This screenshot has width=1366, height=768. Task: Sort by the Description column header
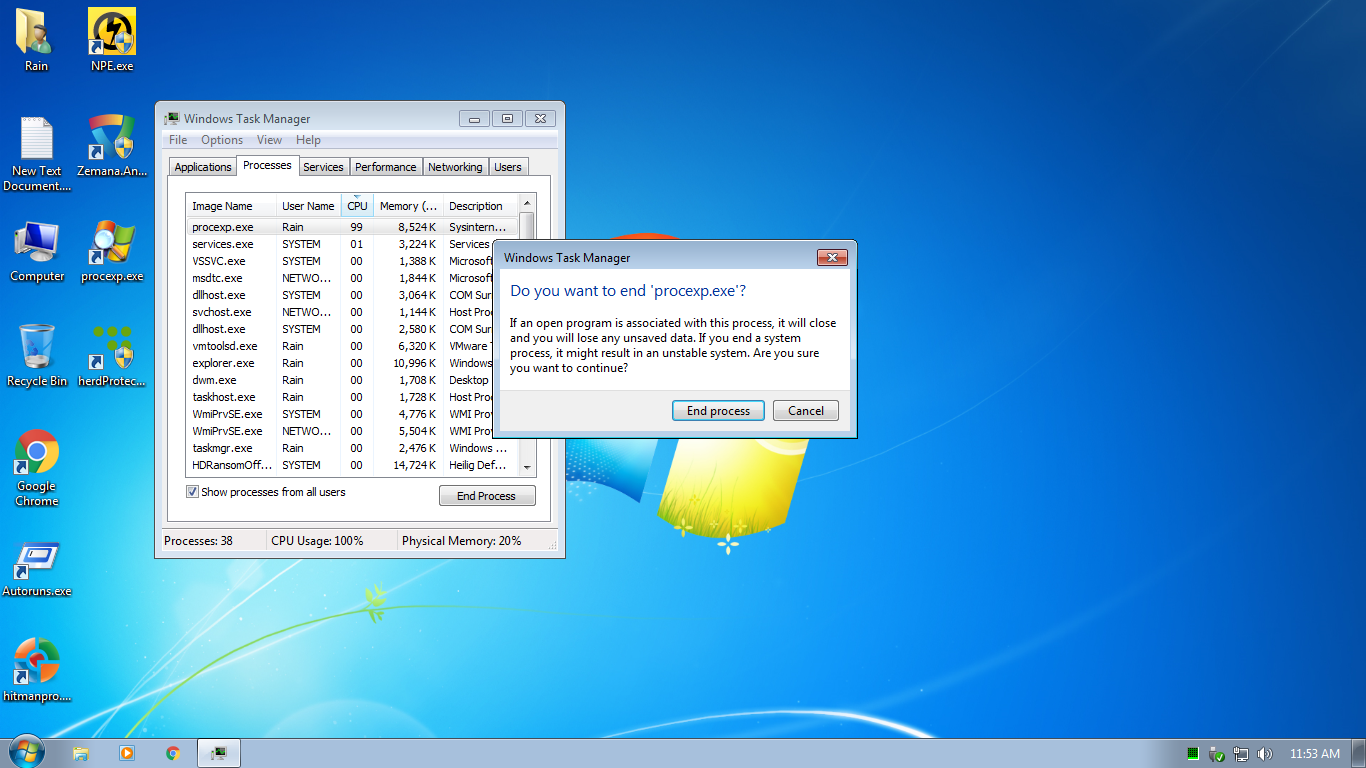(x=481, y=206)
